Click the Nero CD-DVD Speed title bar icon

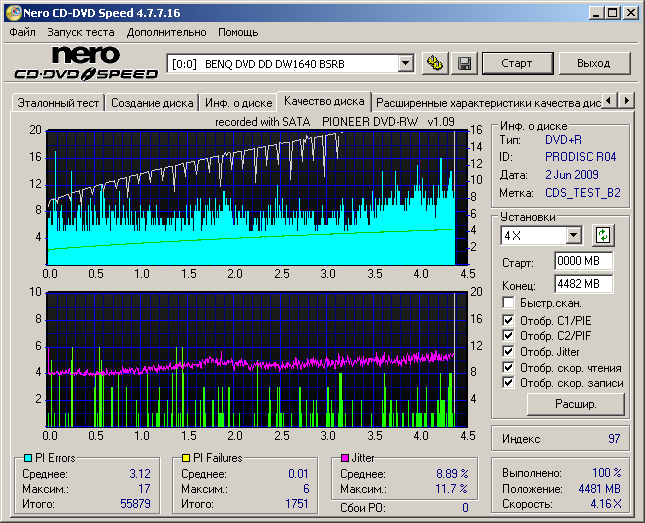tap(12, 12)
